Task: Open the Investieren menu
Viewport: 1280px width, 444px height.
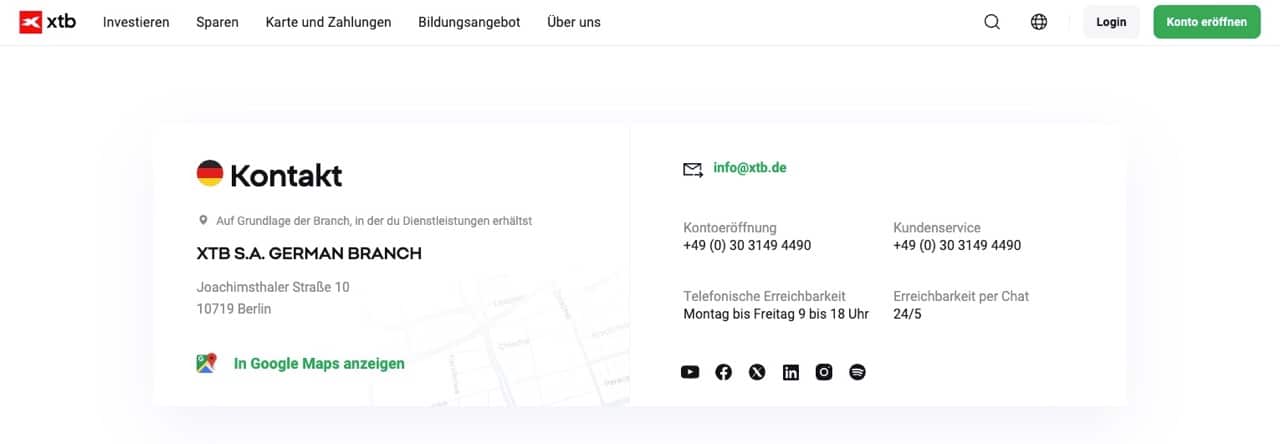Action: point(136,22)
